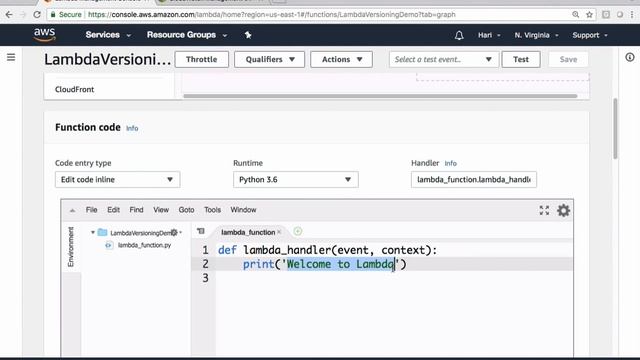This screenshot has height=360, width=640.
Task: Click the page vertical scrollbar
Action: coord(615,129)
